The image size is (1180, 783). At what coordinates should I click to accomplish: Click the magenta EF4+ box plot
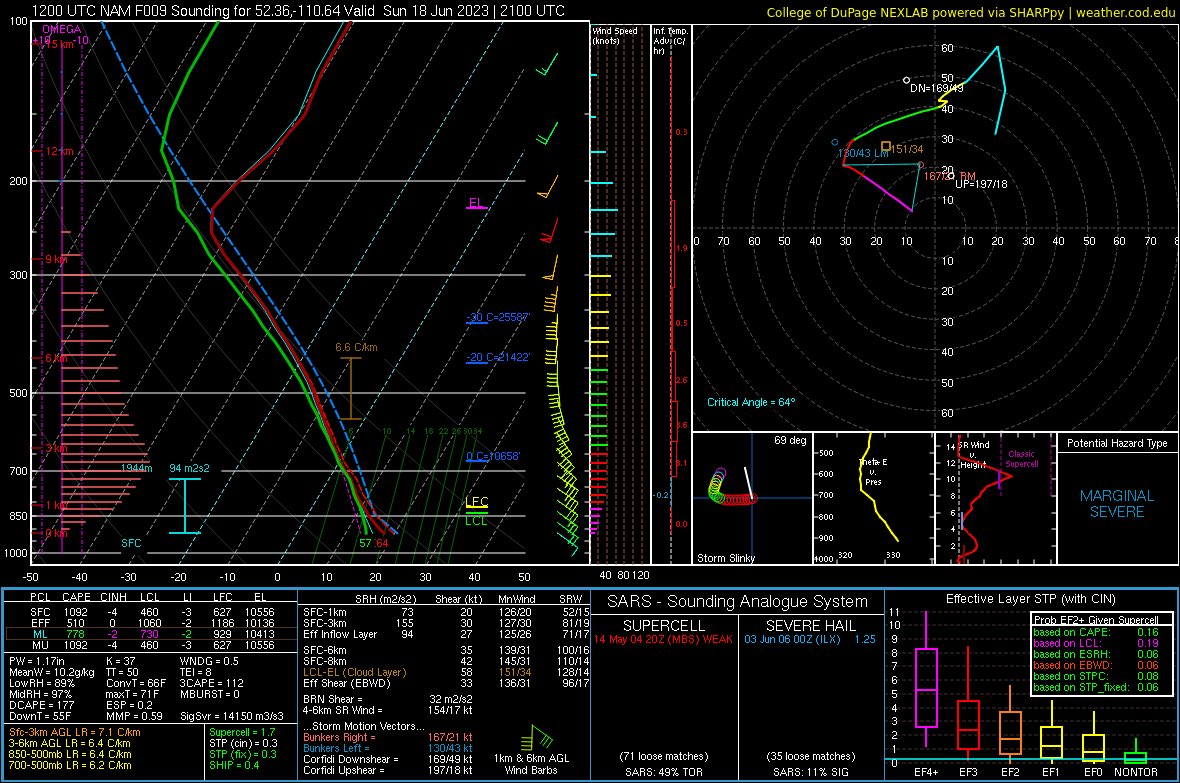[926, 687]
